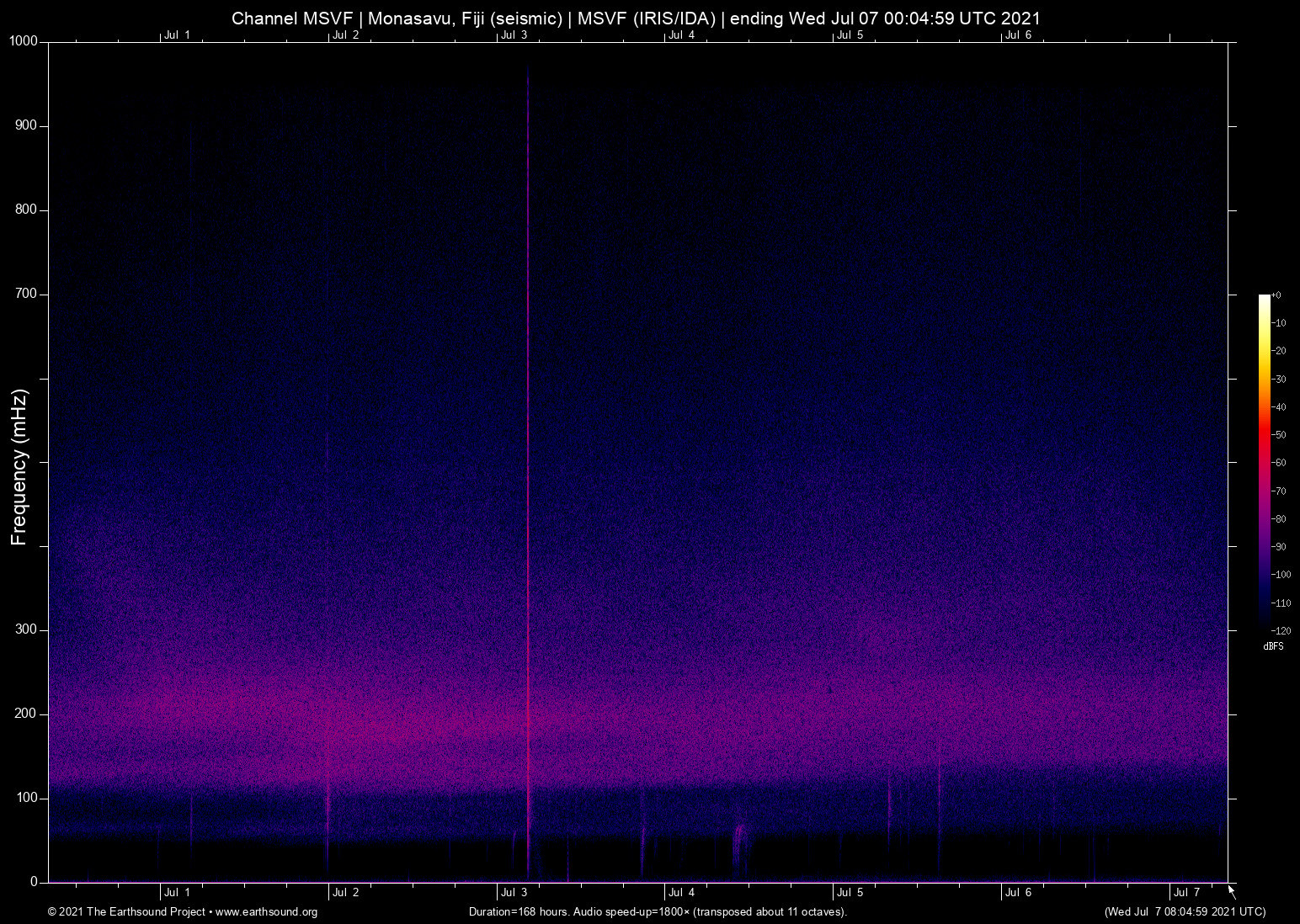Click the -60 color scale label
Viewport: 1300px width, 924px height.
click(x=1278, y=463)
